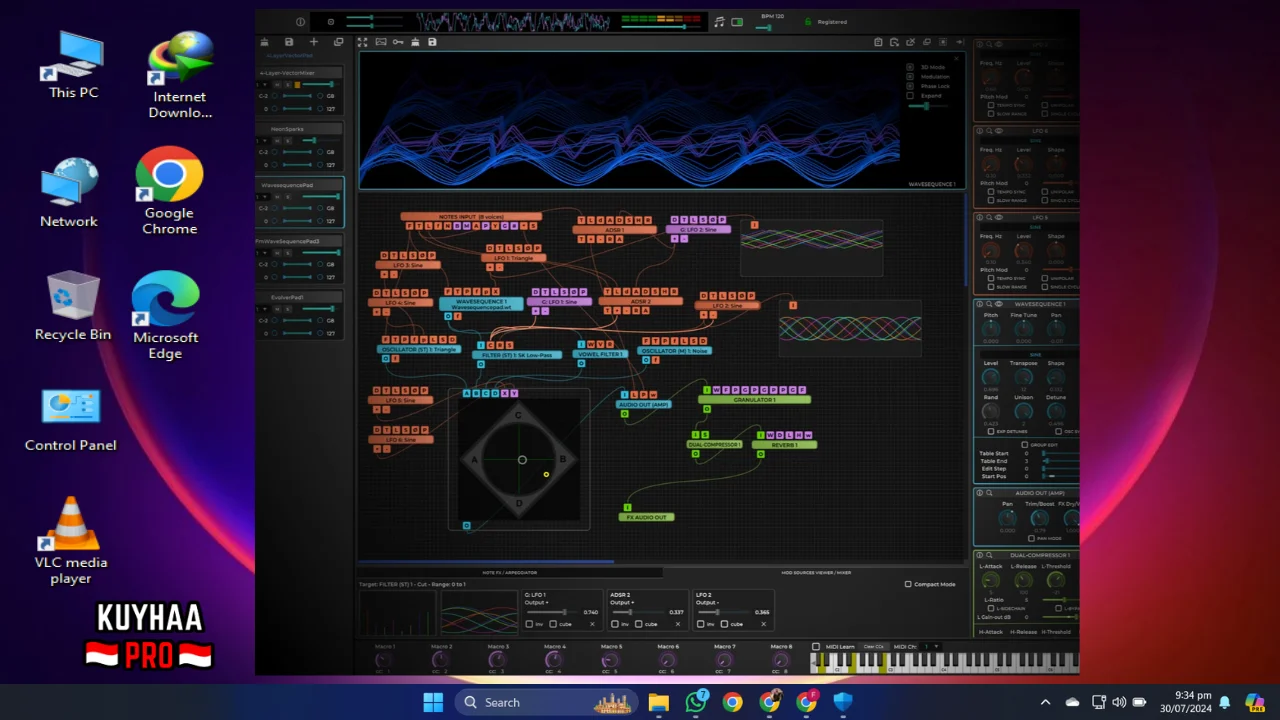Click the Macro 4 knob

pos(554,660)
